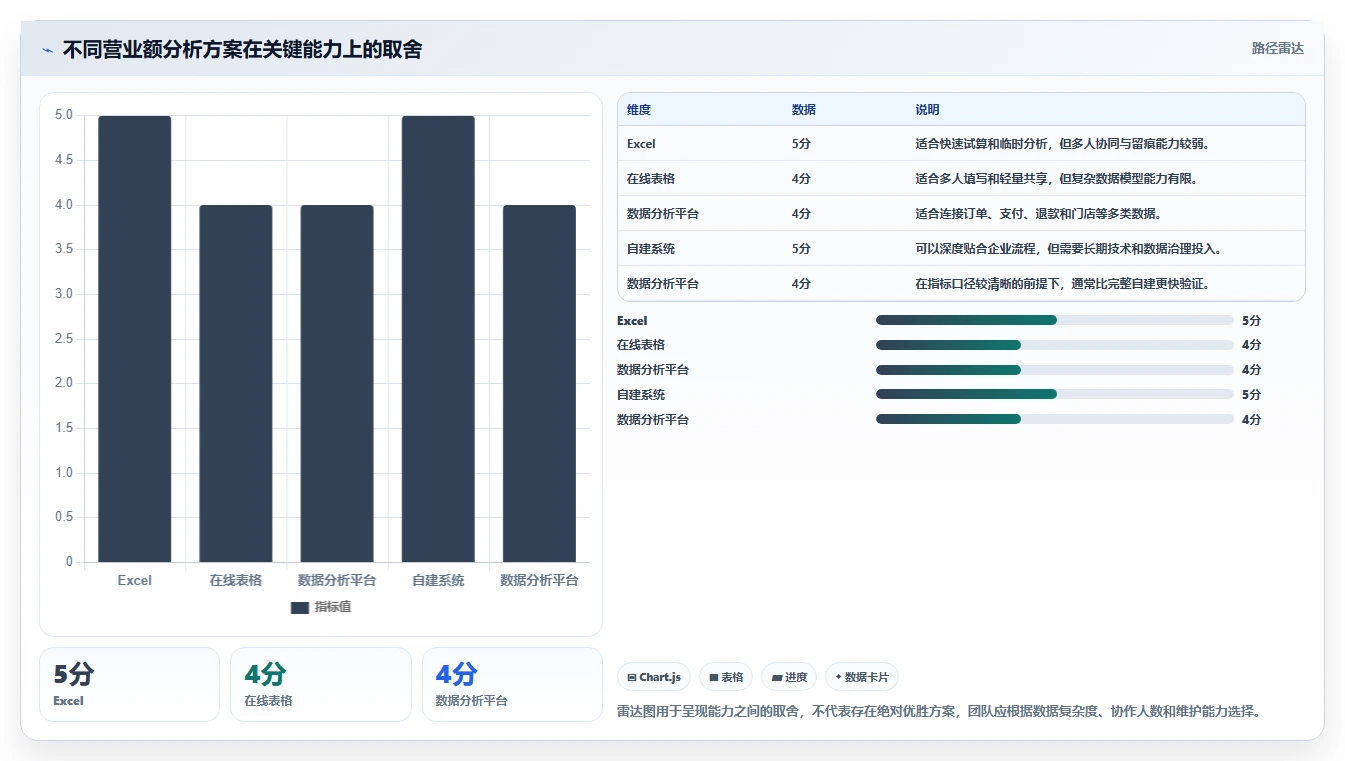Open the 5分 Excel summary card

coord(129,684)
